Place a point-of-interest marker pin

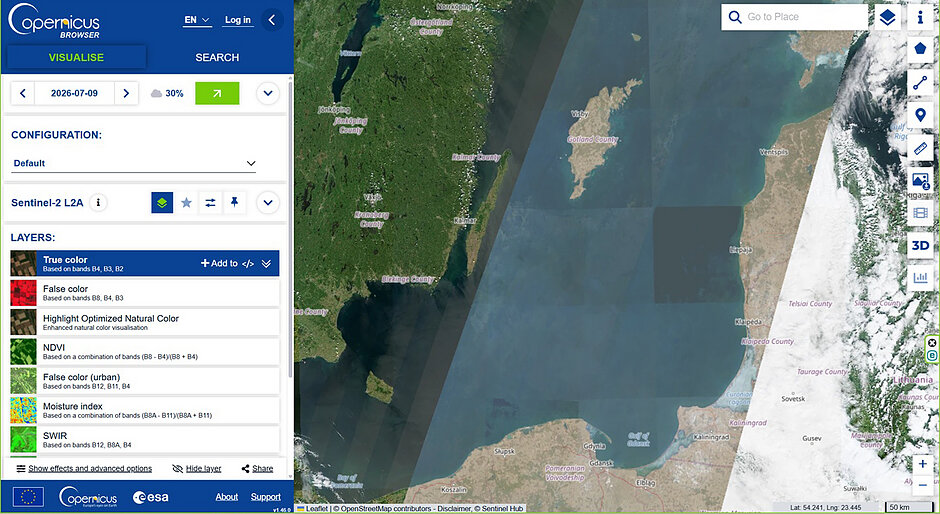pyautogui.click(x=920, y=115)
